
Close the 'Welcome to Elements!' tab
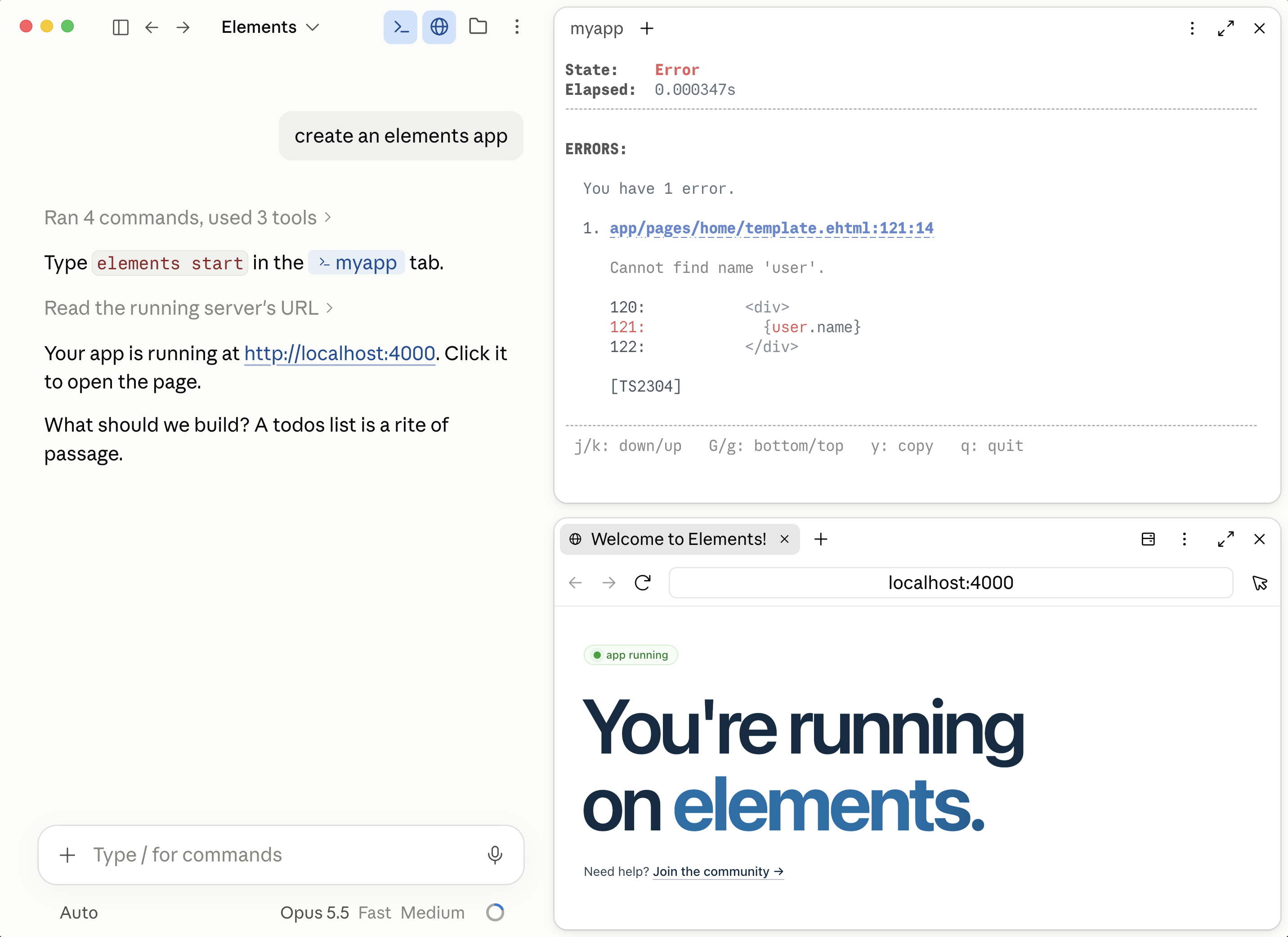(784, 539)
